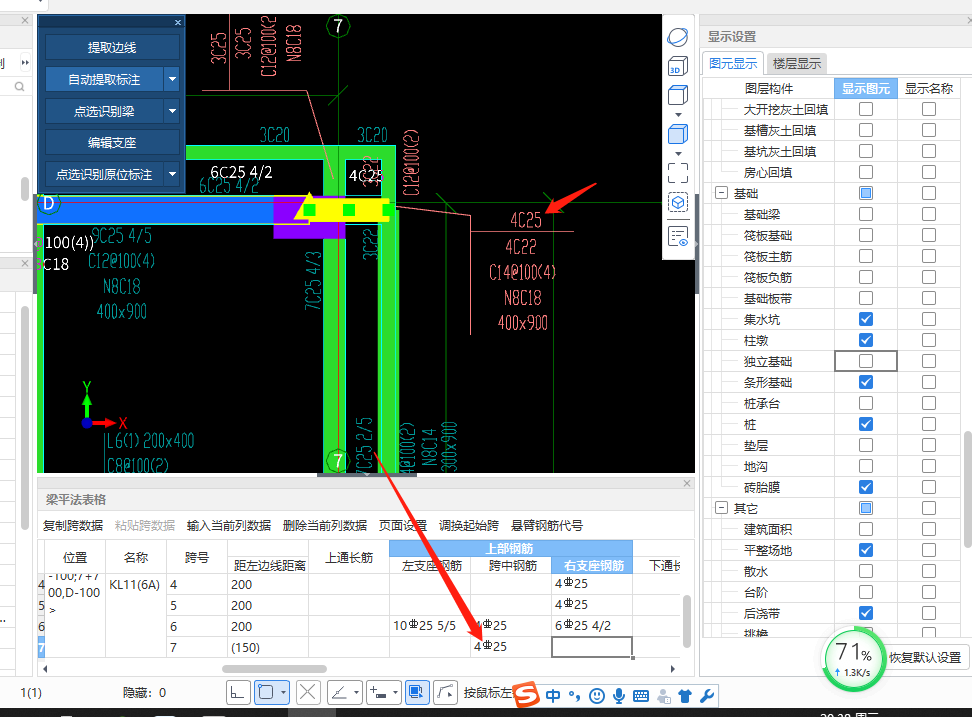
Task: Click the beam table horizontal scrollbar thumb
Action: point(274,669)
